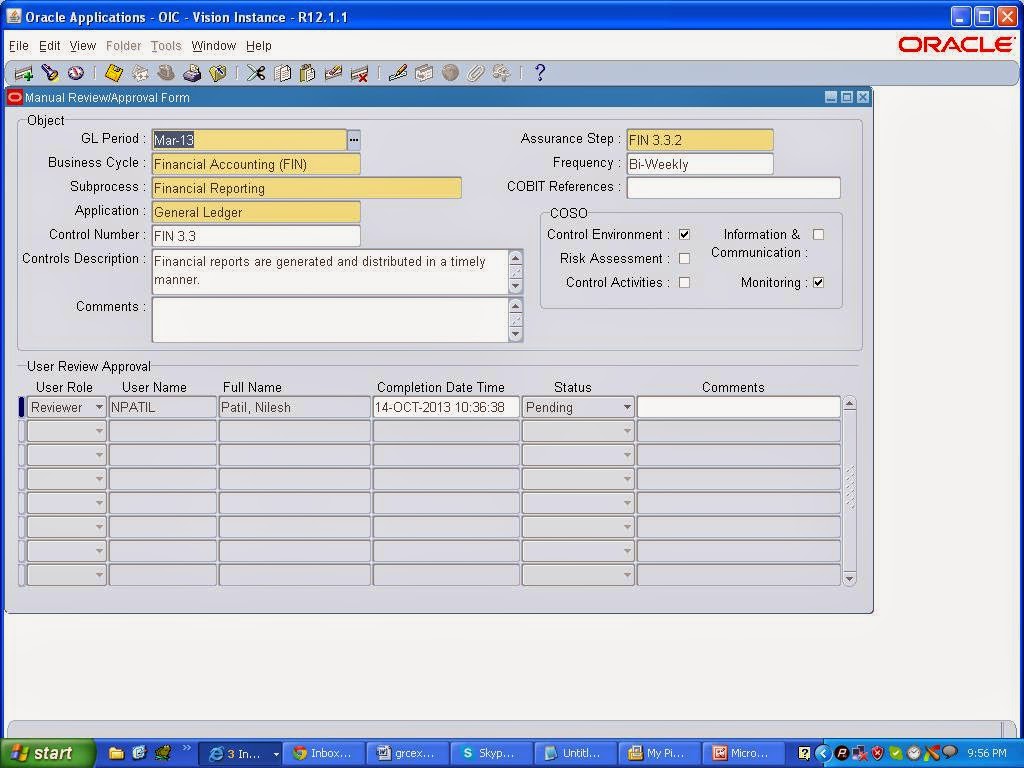This screenshot has width=1024, height=768.
Task: Click the Clear Record eraser icon
Action: tap(333, 73)
